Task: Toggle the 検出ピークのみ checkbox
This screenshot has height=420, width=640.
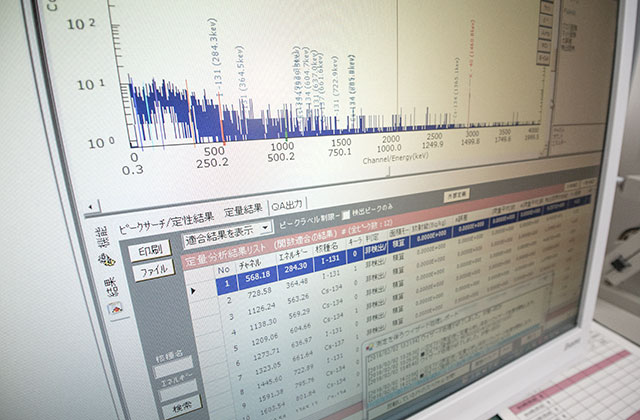Action: point(346,215)
